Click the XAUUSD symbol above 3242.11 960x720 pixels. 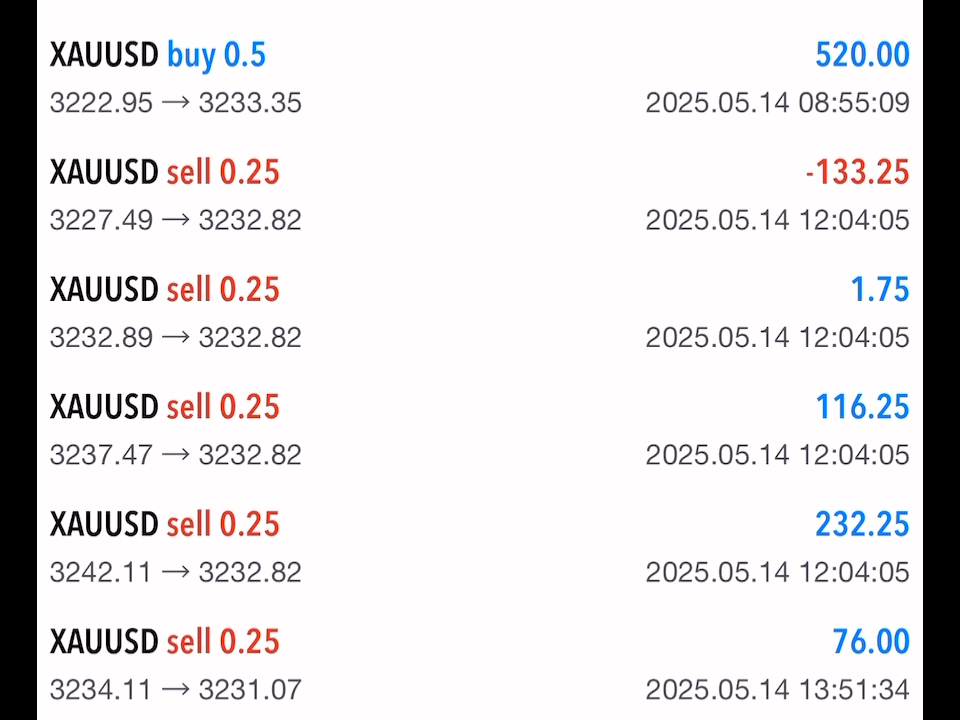(104, 524)
